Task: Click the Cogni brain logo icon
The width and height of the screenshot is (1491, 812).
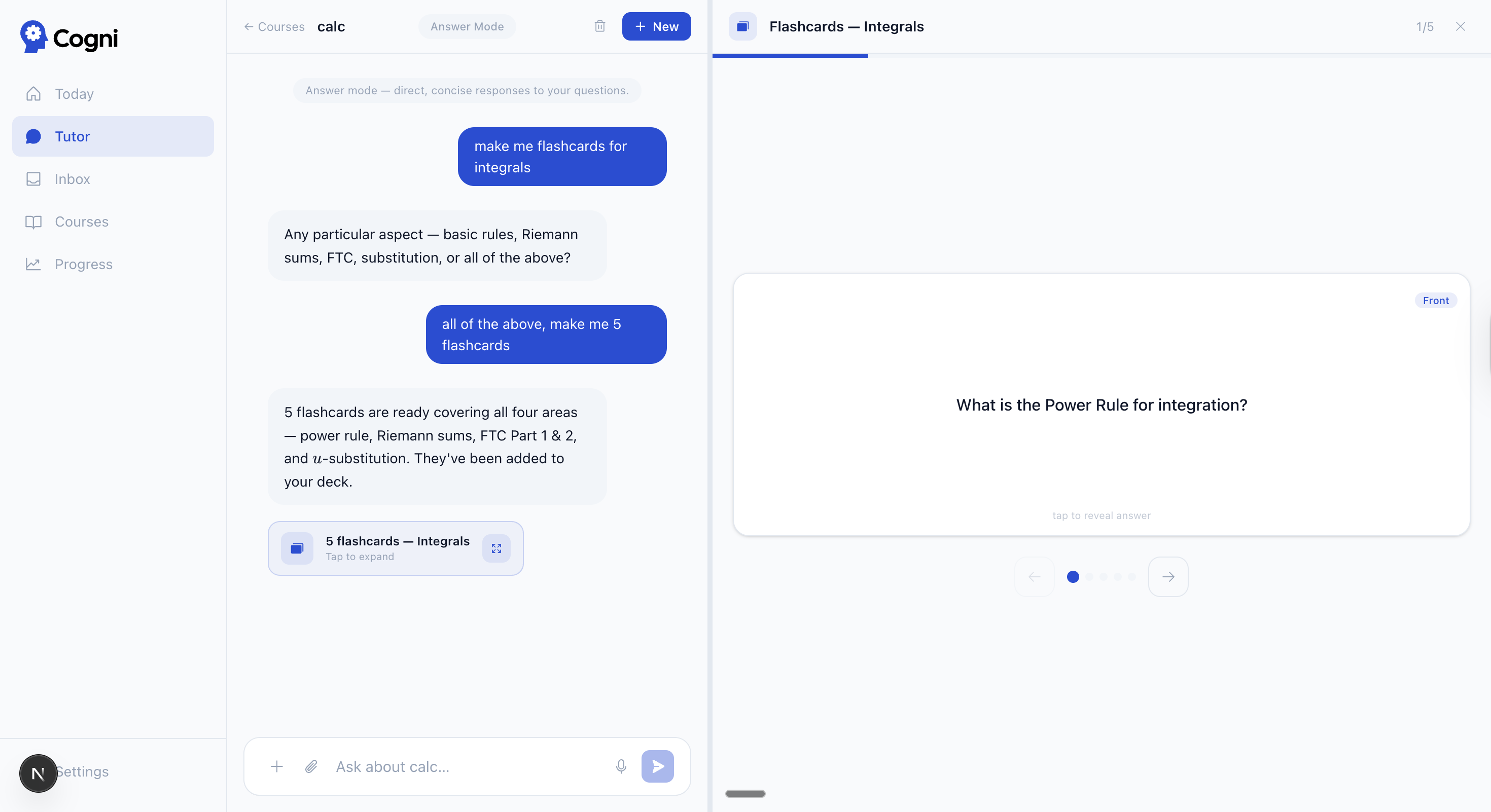Action: point(33,36)
